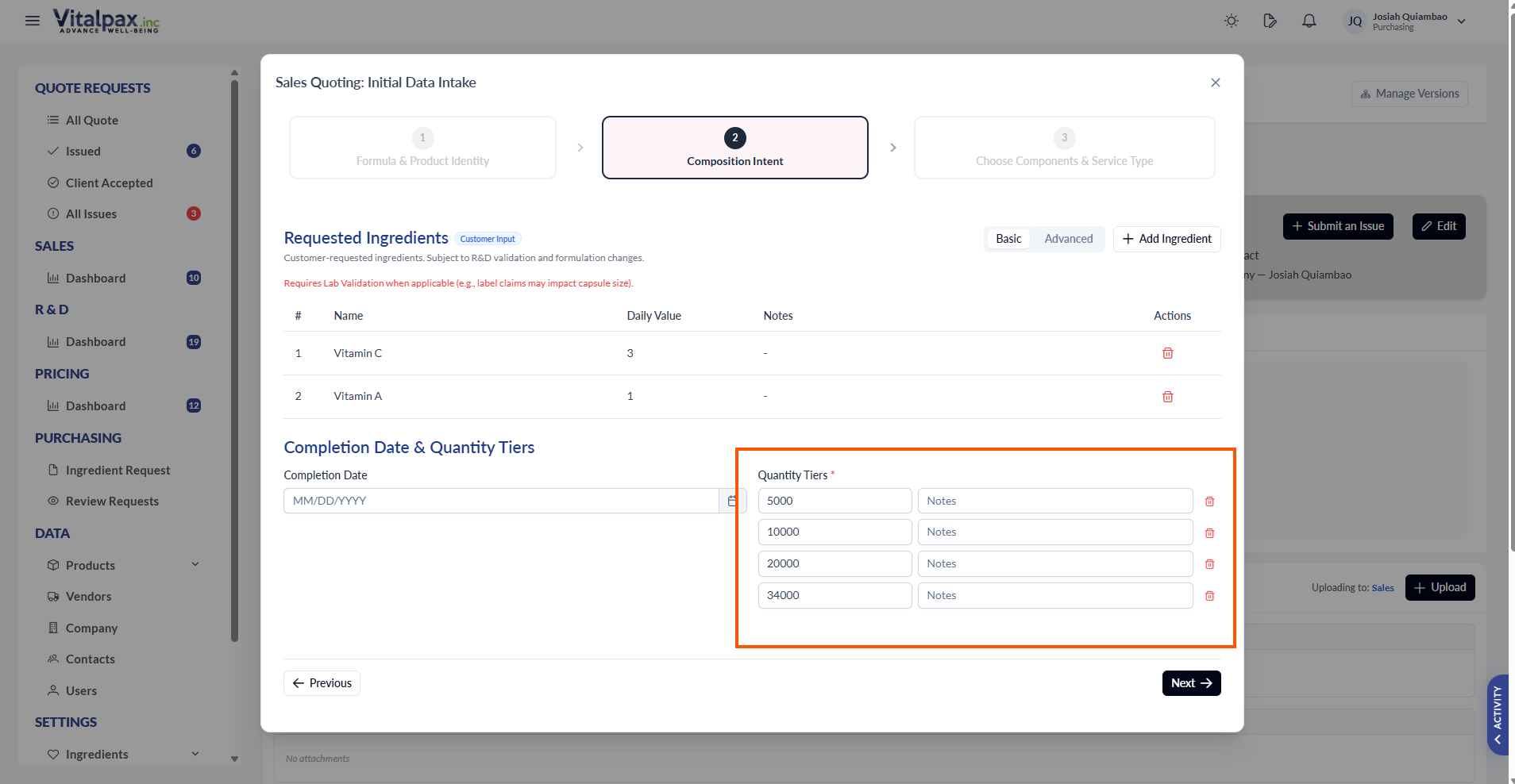Click the Edit button
Screen dimensions: 1515x784
pyautogui.click(x=1439, y=226)
